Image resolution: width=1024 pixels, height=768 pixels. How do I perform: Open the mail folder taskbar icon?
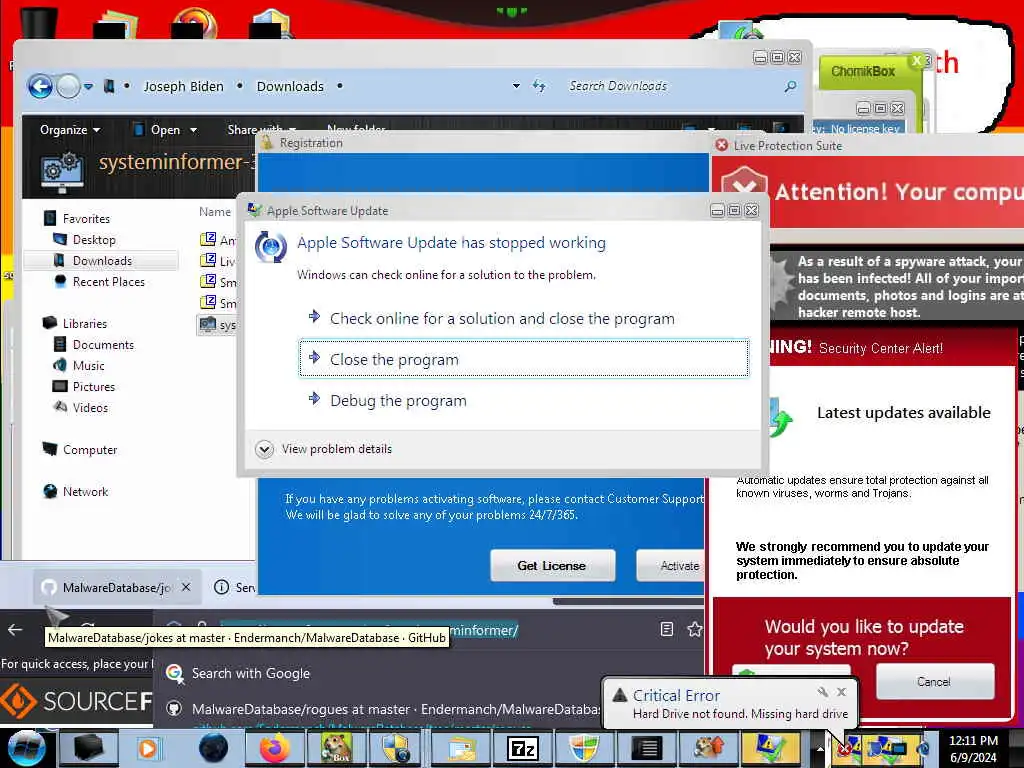point(462,748)
